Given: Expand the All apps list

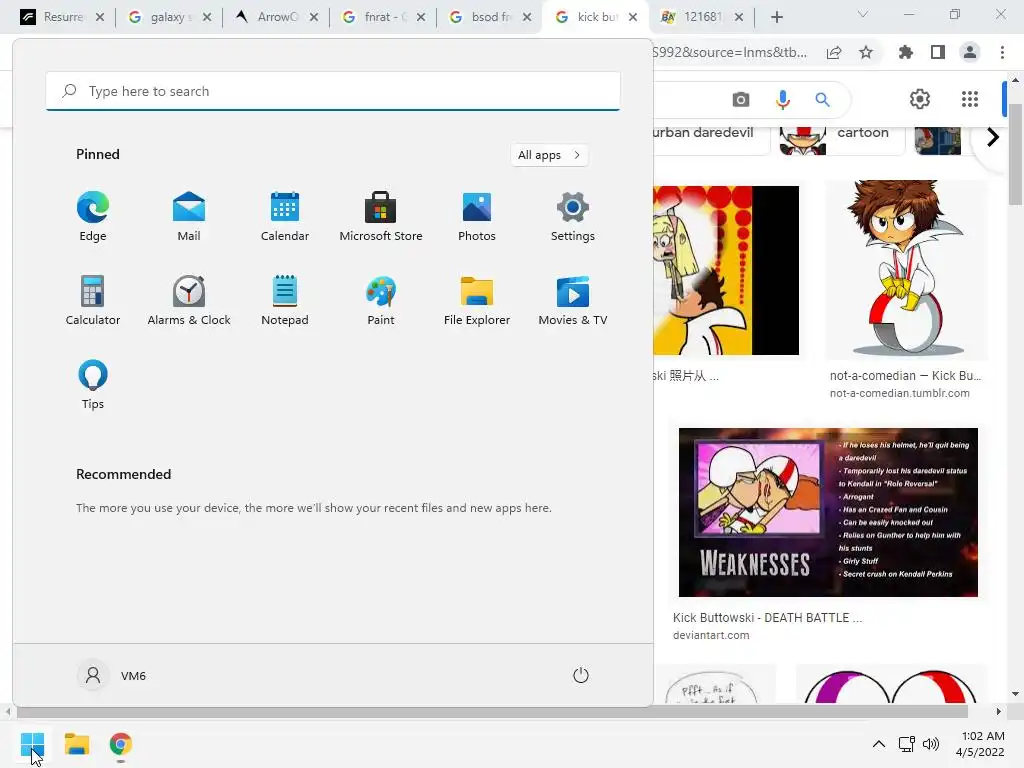Looking at the screenshot, I should pyautogui.click(x=549, y=155).
